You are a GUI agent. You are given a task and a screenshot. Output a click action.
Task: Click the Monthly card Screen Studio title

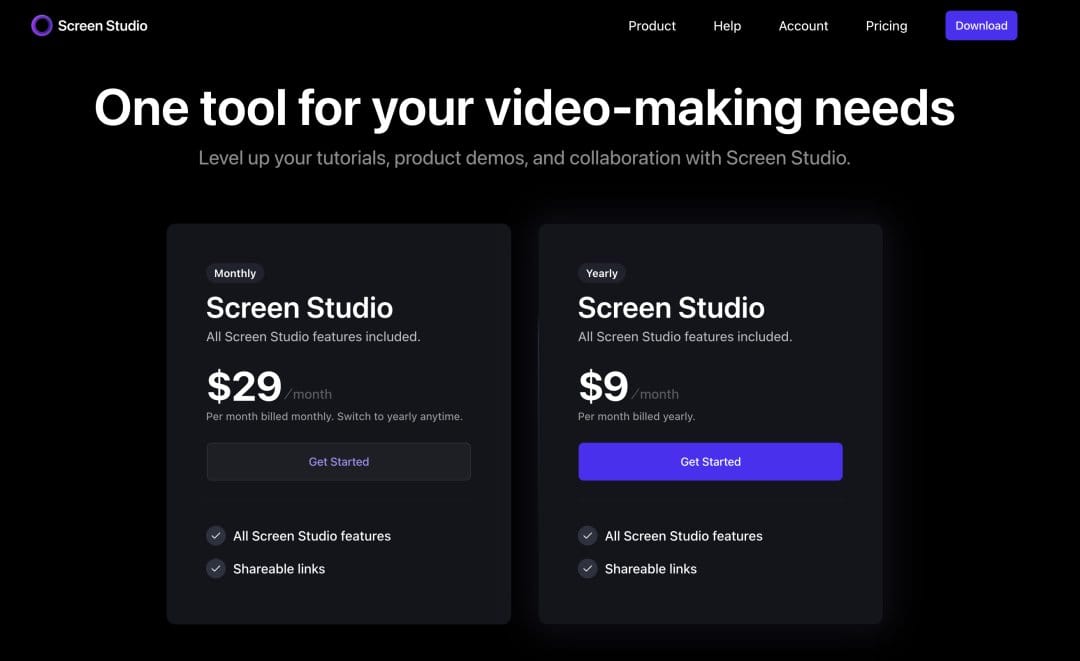pos(300,308)
